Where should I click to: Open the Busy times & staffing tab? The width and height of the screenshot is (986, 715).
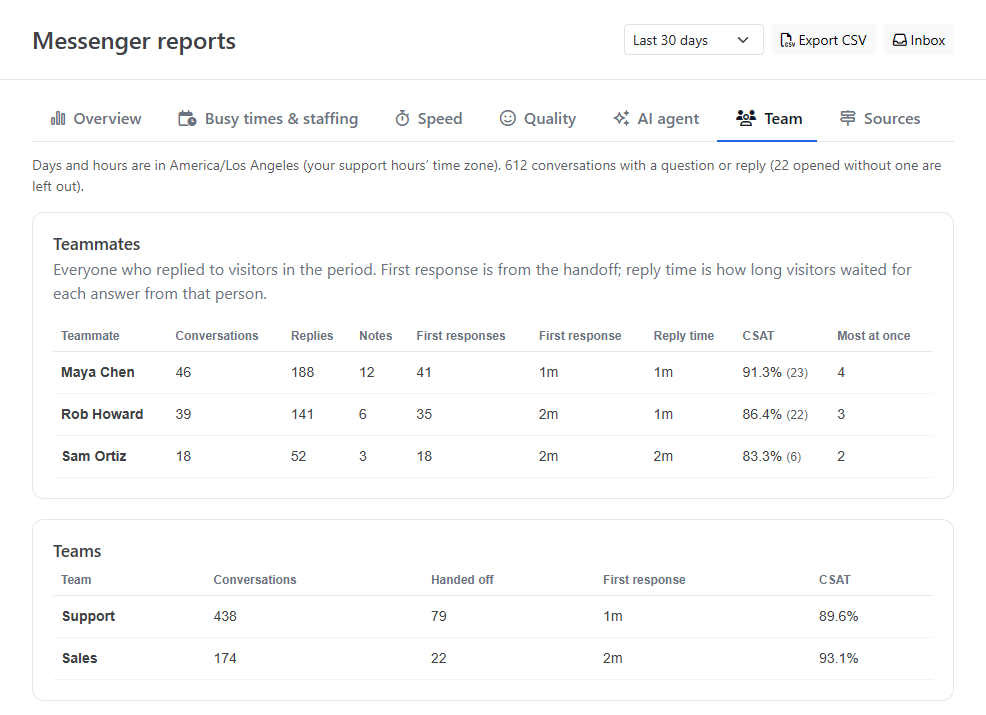(x=268, y=118)
